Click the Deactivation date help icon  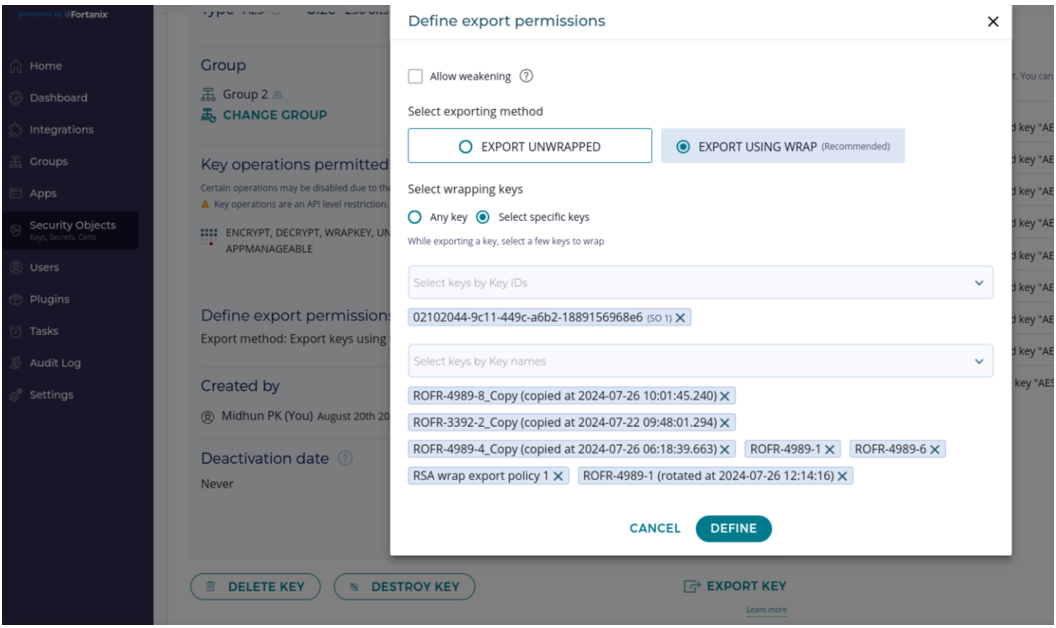[x=346, y=459]
